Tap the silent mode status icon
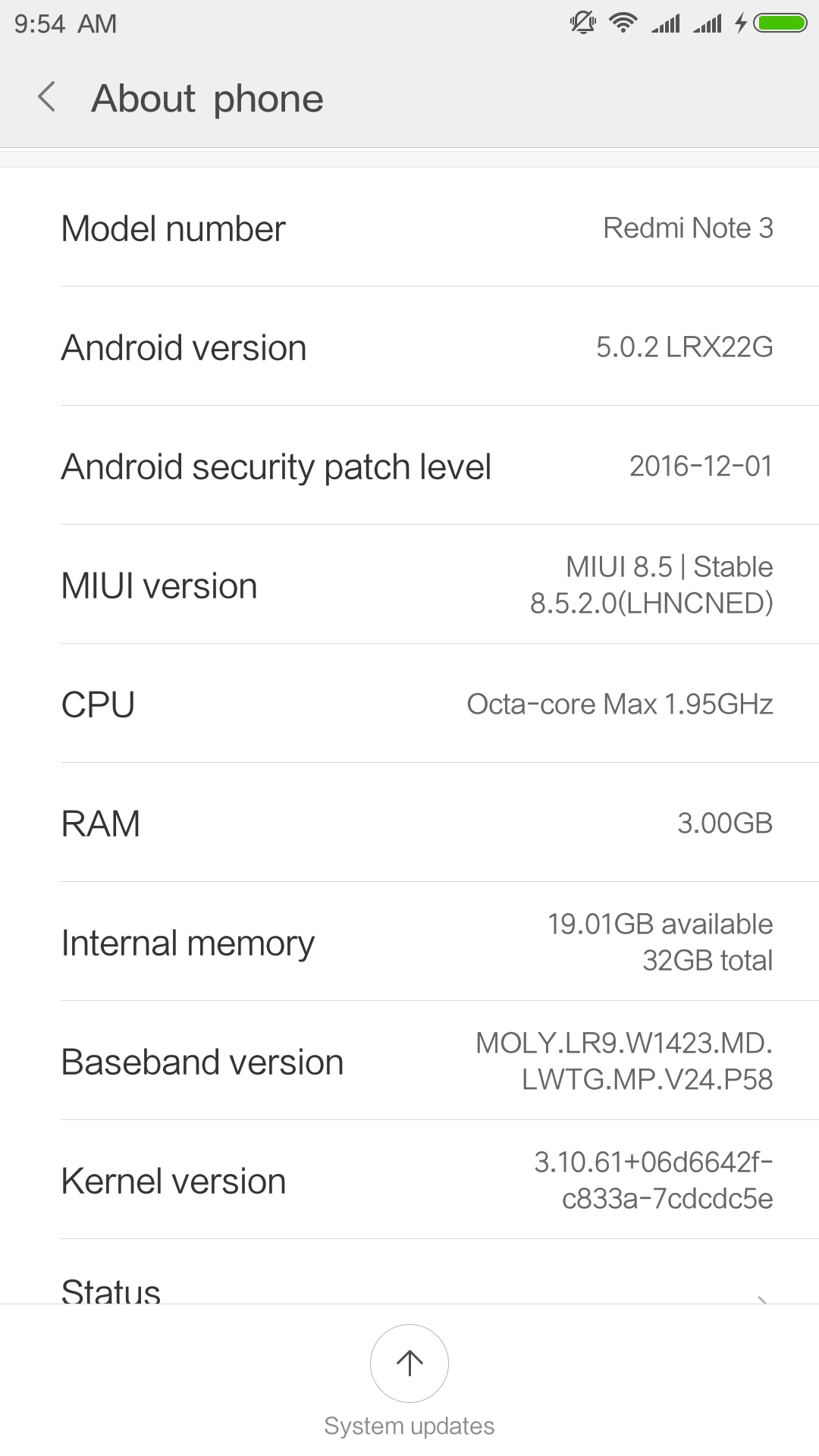This screenshot has height=1456, width=819. pos(582,24)
